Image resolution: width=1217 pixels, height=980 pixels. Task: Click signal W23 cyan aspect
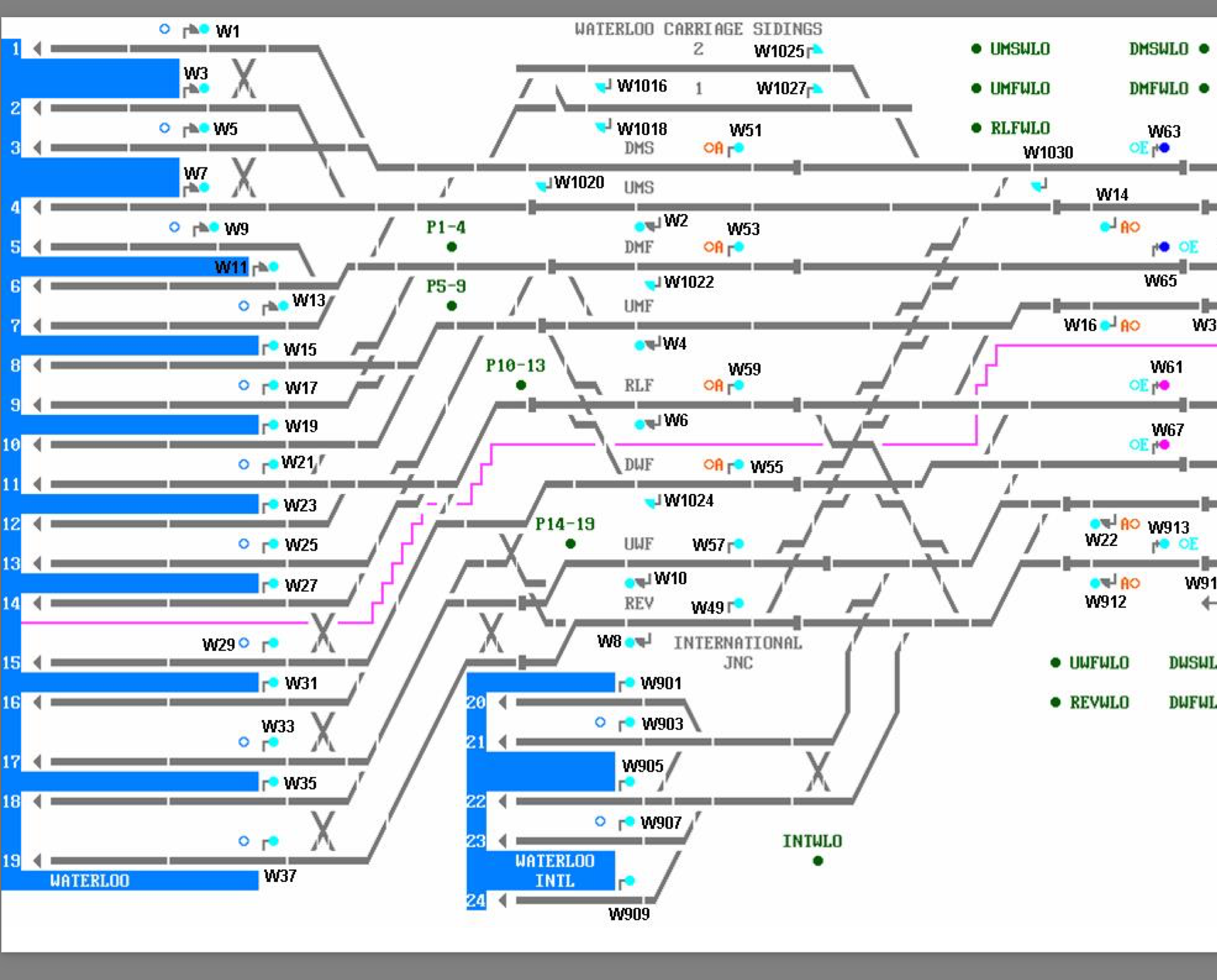click(273, 504)
